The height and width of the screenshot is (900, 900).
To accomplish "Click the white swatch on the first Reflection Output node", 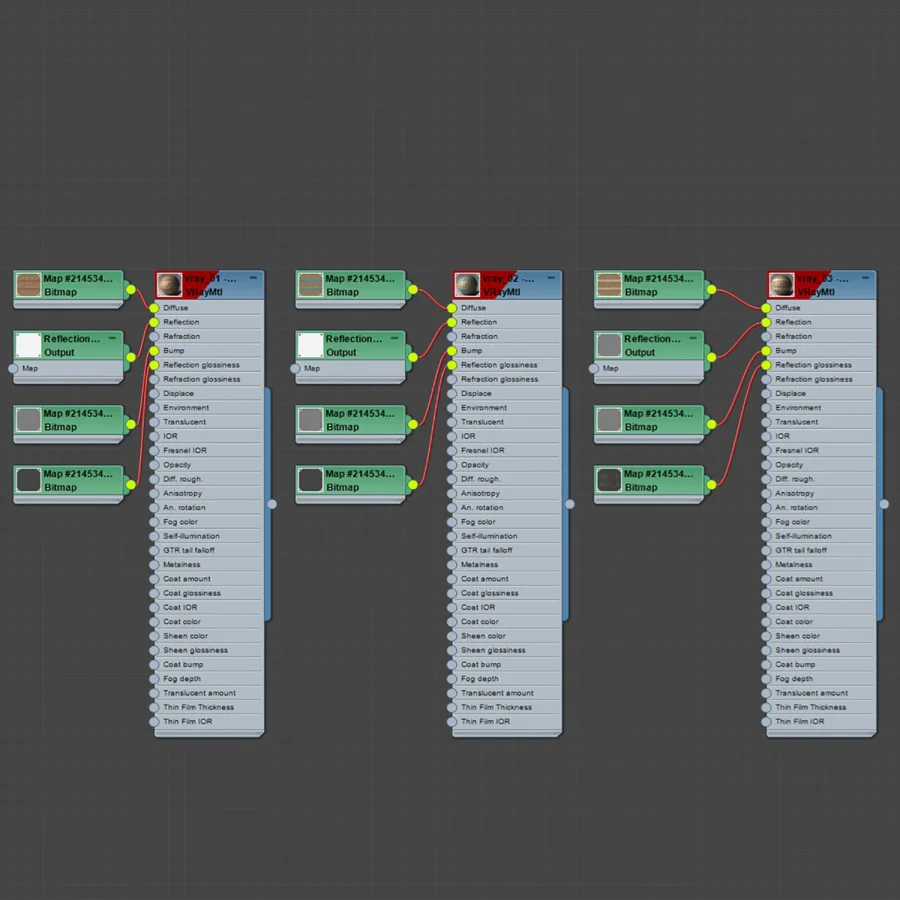I will [x=29, y=345].
